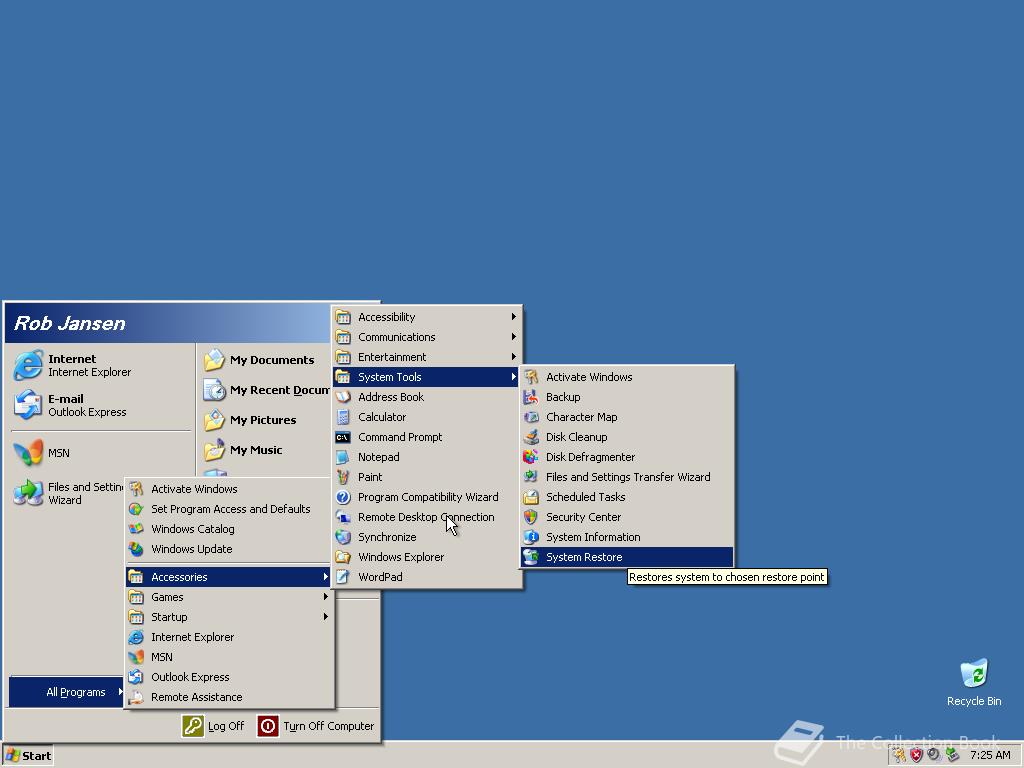The image size is (1024, 768).
Task: Click the Character Map icon
Action: click(x=531, y=417)
